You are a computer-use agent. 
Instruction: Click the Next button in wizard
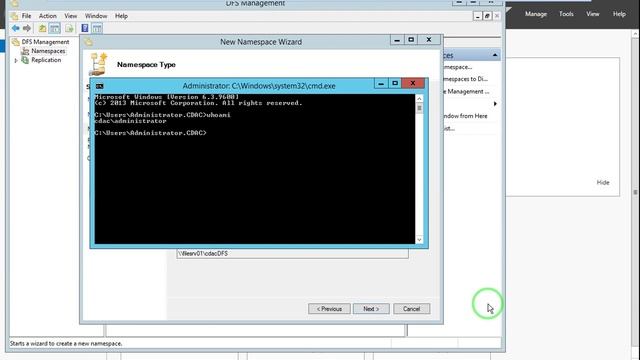click(x=371, y=309)
